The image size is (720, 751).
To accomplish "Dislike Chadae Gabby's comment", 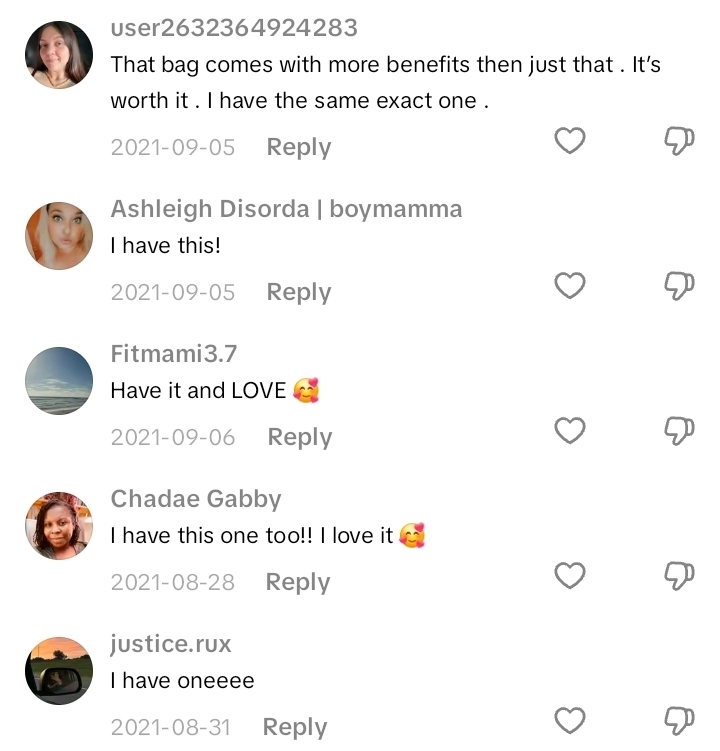I will (x=679, y=576).
